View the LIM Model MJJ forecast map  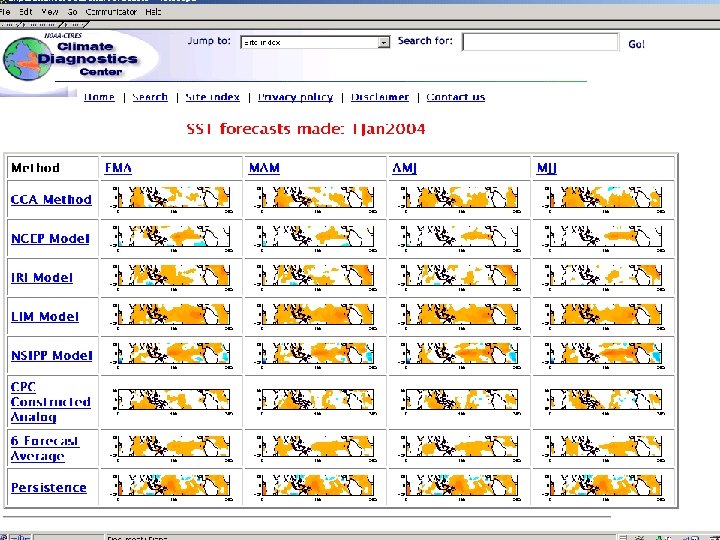pos(603,316)
